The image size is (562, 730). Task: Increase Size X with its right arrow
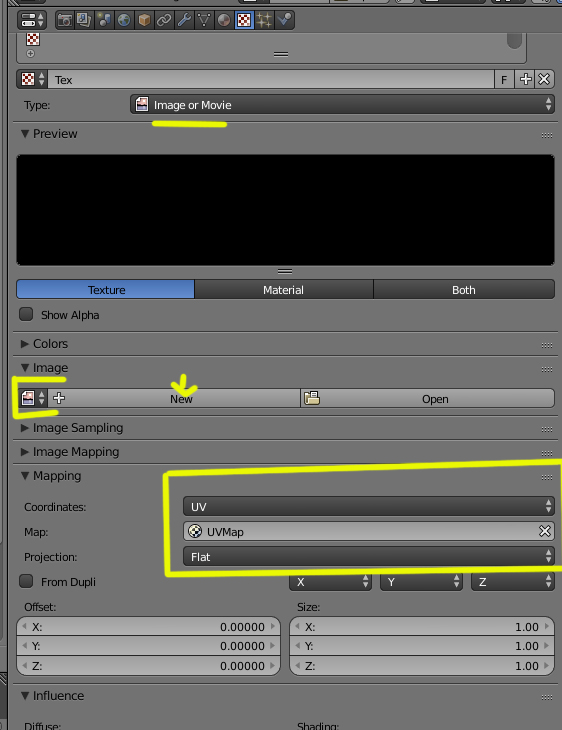point(547,627)
